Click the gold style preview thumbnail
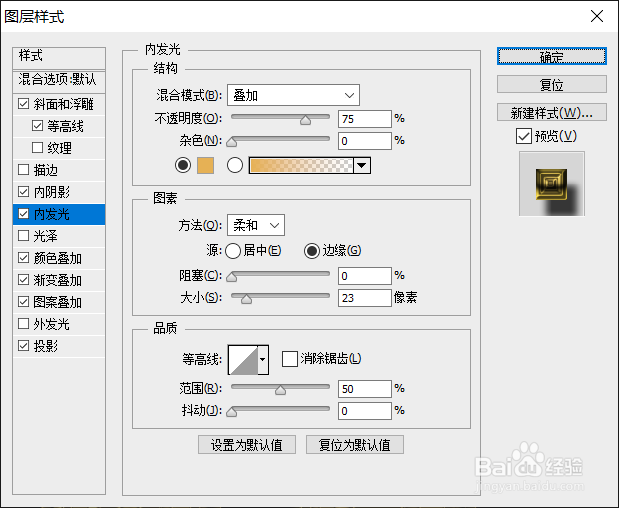619x508 pixels. pos(552,184)
